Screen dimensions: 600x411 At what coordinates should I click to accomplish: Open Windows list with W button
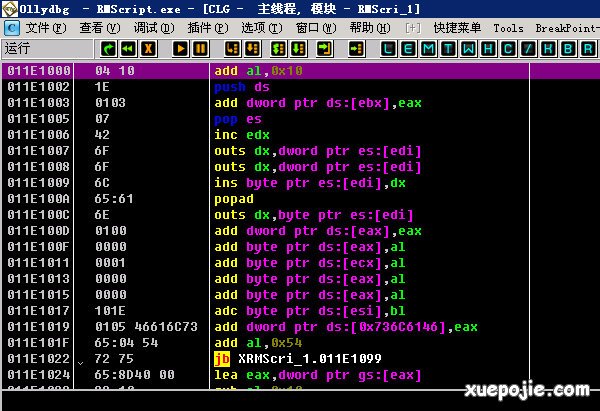point(468,49)
